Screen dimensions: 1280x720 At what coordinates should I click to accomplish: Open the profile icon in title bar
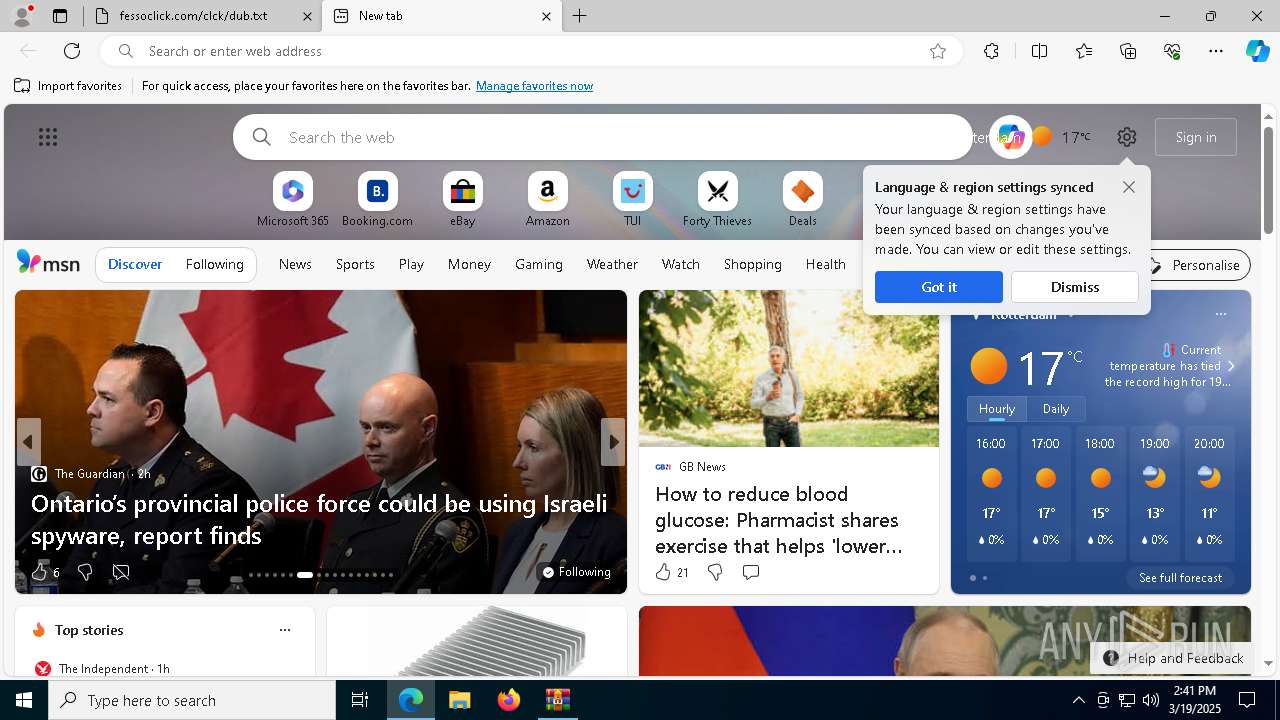21,16
